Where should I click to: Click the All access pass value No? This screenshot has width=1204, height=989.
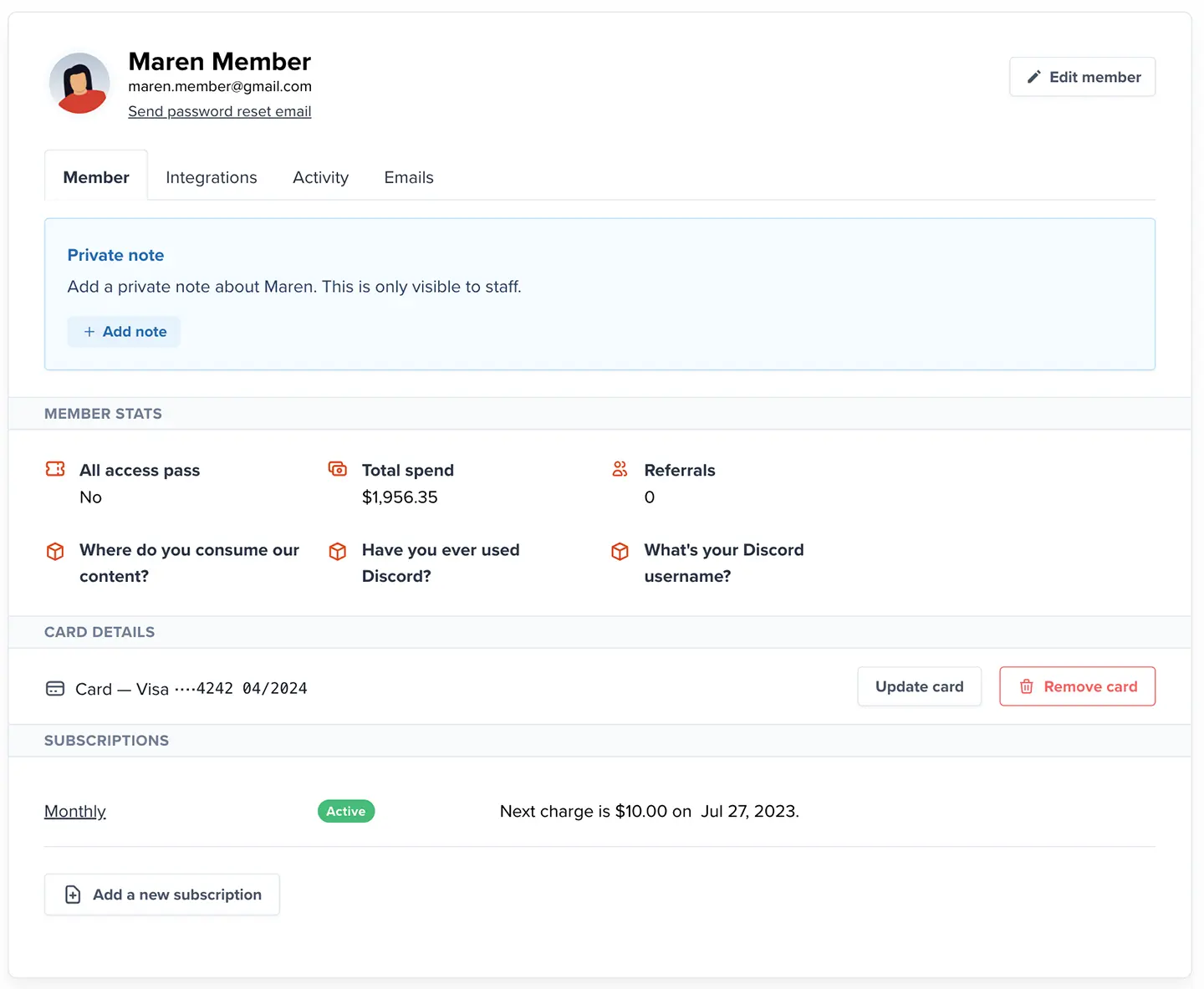[90, 497]
